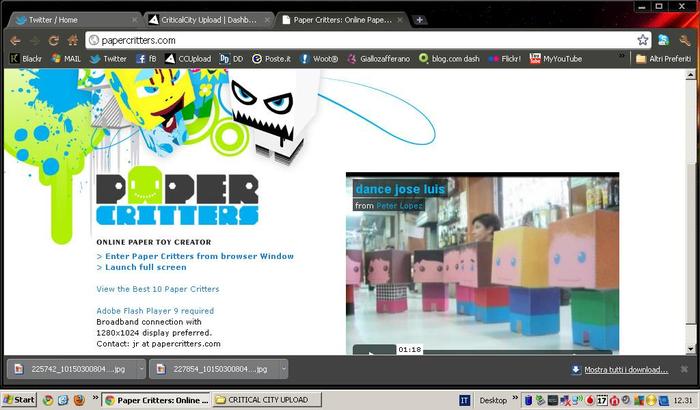This screenshot has height=410, width=700.
Task: Open the Blackr bookmark
Action: (26, 59)
